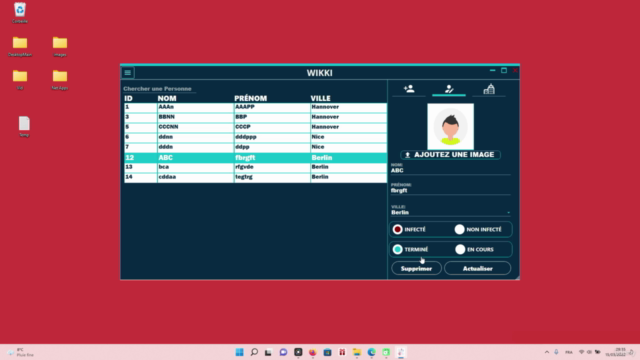The width and height of the screenshot is (640, 360).
Task: Select the INFECTÉ radio button
Action: (x=398, y=229)
